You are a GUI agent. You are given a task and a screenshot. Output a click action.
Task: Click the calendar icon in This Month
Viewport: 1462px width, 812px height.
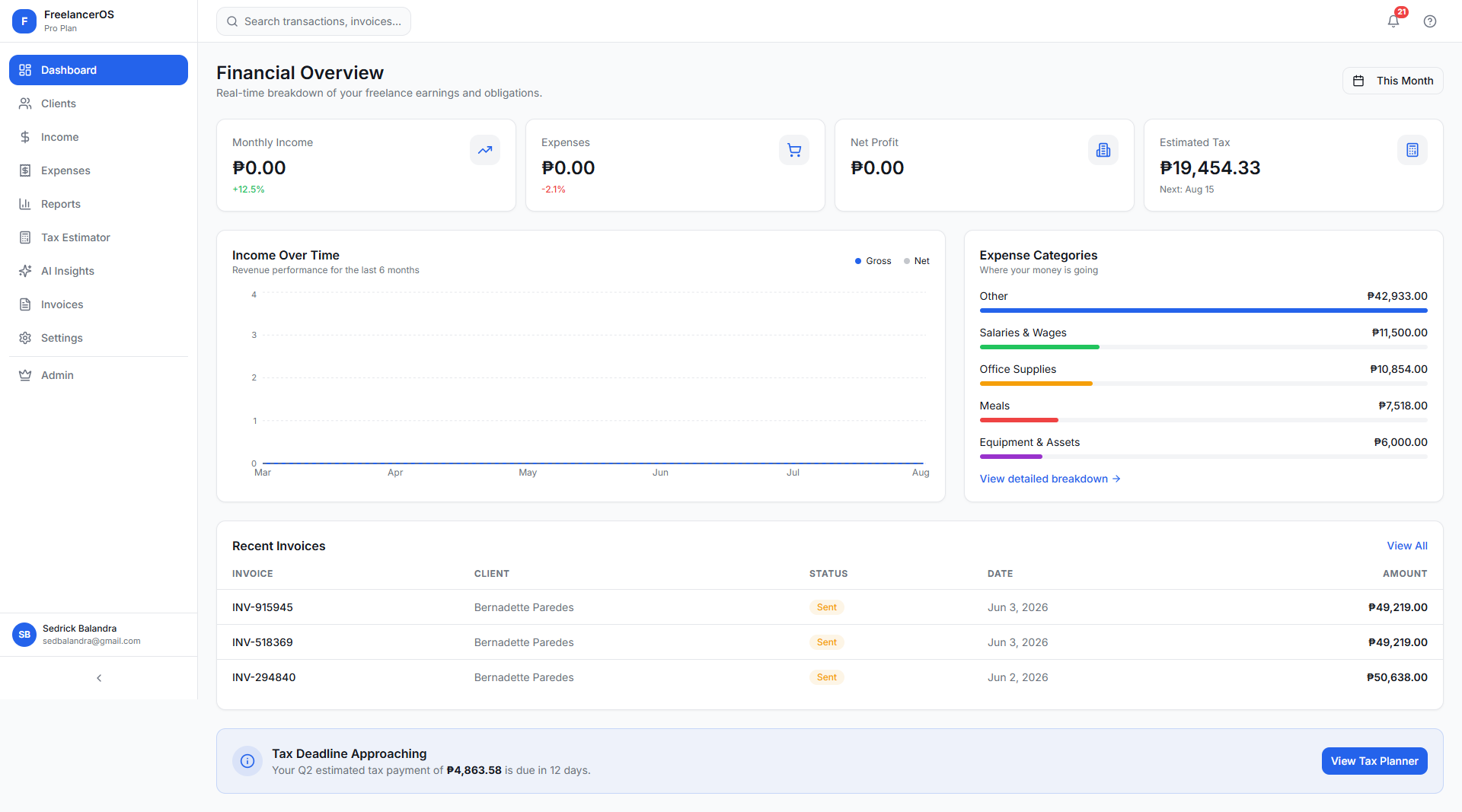pos(1358,81)
